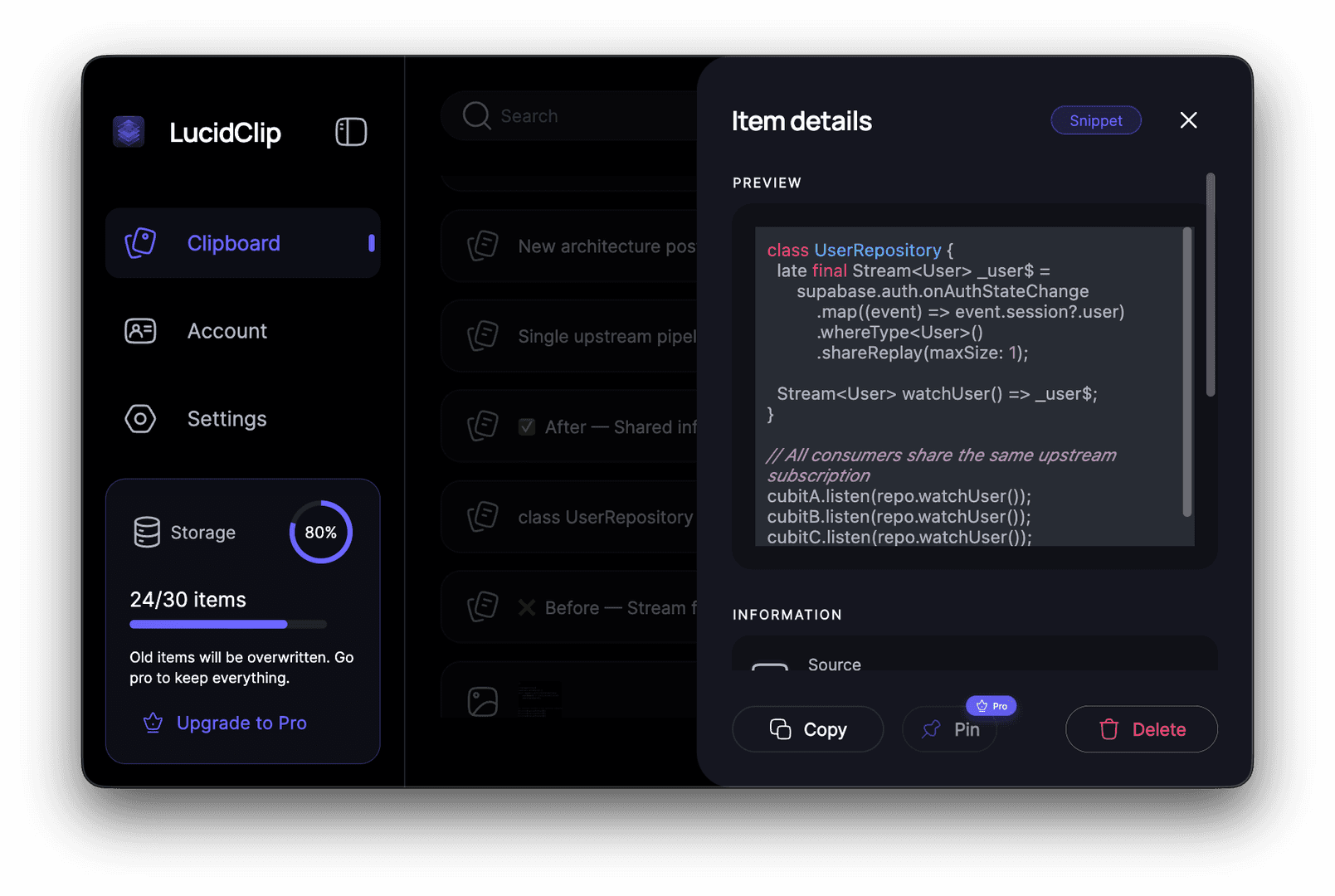Click the search magnifier icon
The height and width of the screenshot is (896, 1335).
coord(475,115)
